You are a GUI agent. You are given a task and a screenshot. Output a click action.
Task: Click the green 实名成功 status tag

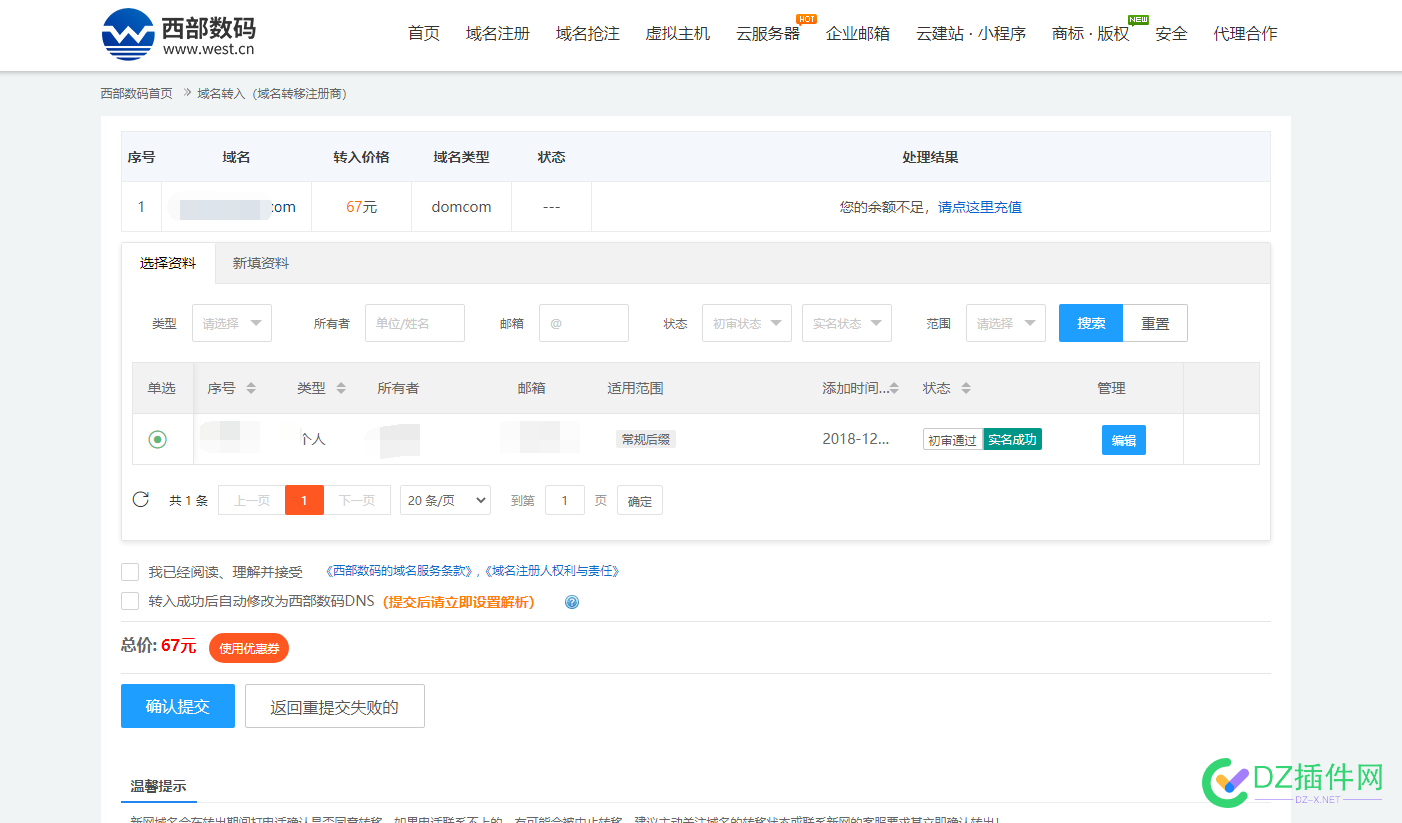coord(1012,439)
